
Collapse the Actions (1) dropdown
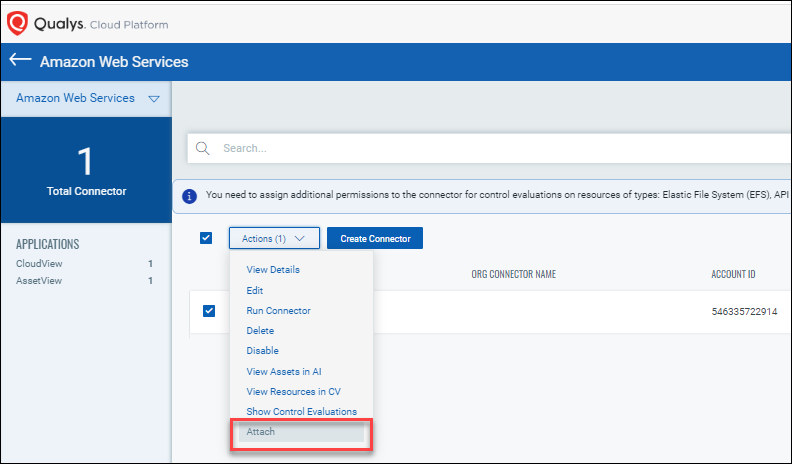(x=274, y=239)
